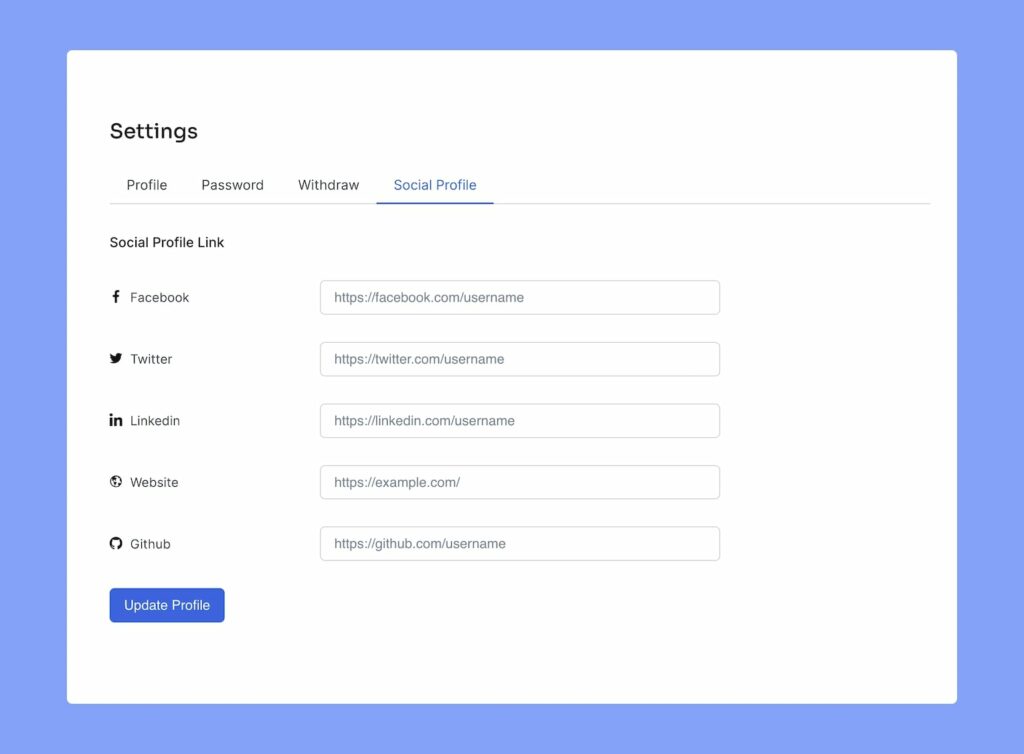Click the LinkedIn icon

point(116,420)
